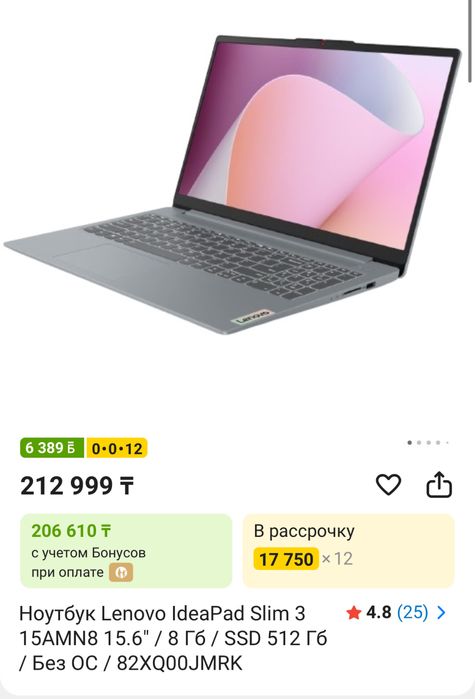Select the last small carousel dot
Screen dimensions: 475x699
click(447, 443)
